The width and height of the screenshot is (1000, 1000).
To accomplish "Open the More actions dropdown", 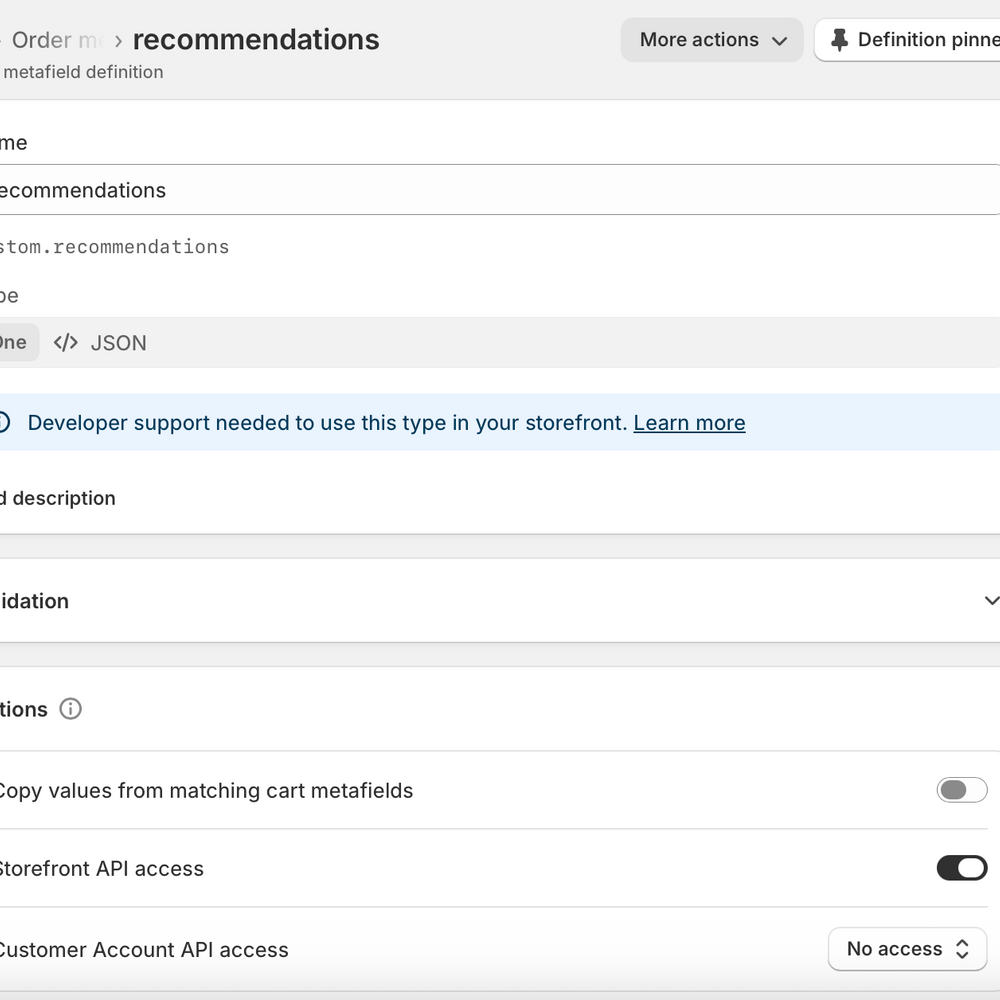I will [x=712, y=40].
